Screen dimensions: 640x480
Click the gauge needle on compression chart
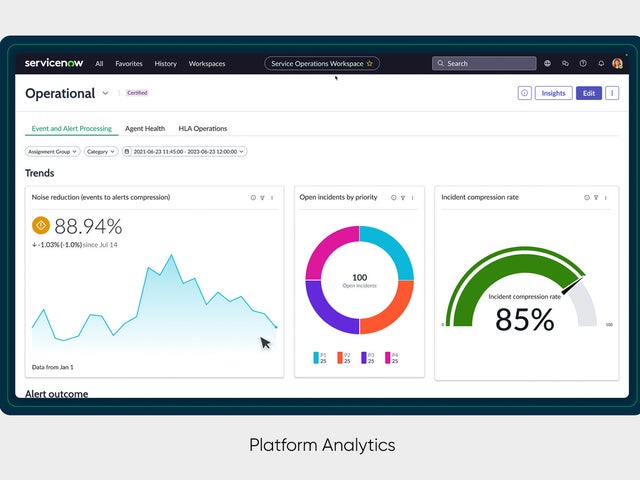coord(573,285)
